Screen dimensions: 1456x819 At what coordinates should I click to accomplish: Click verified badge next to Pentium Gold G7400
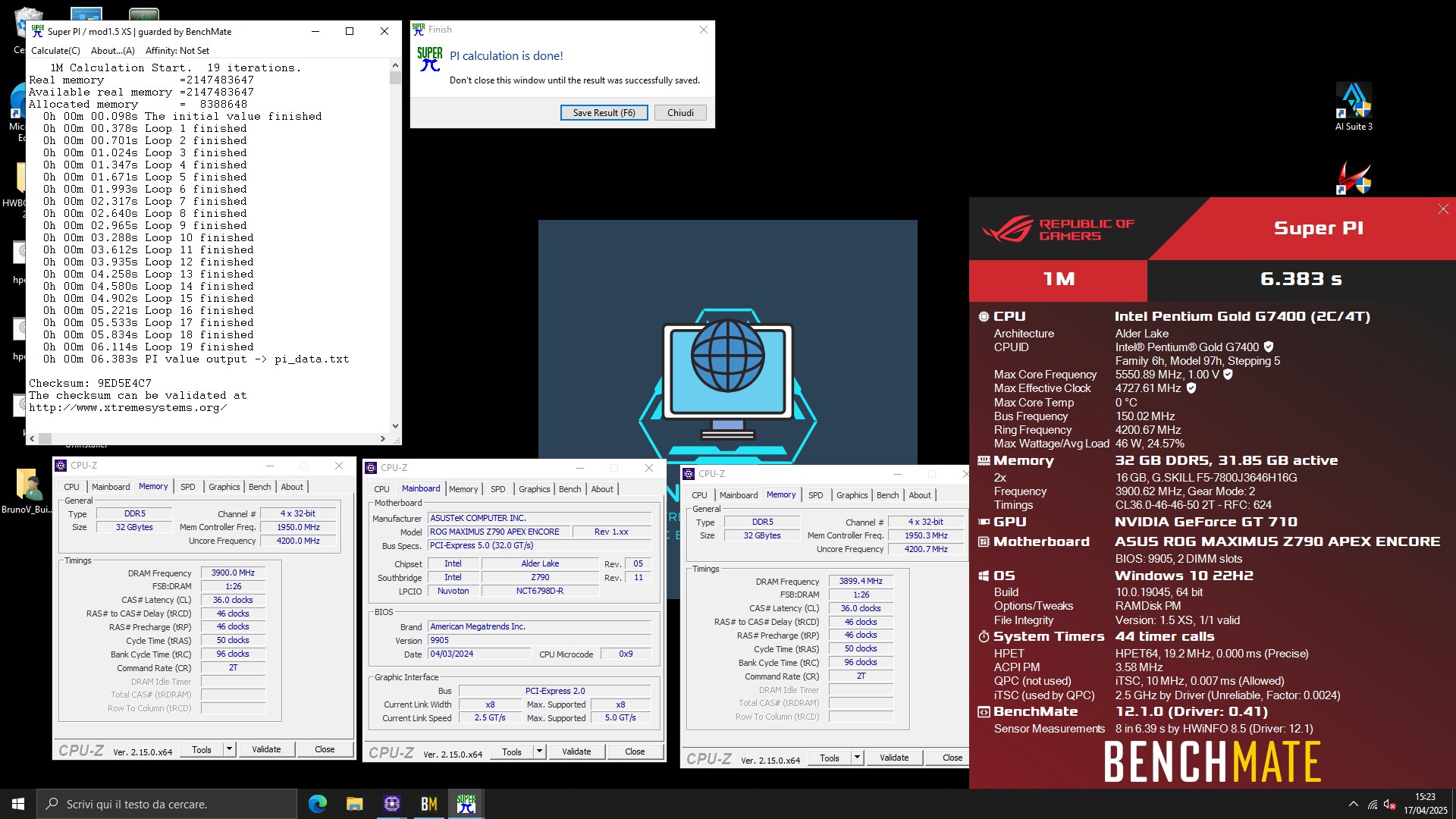pyautogui.click(x=1269, y=347)
